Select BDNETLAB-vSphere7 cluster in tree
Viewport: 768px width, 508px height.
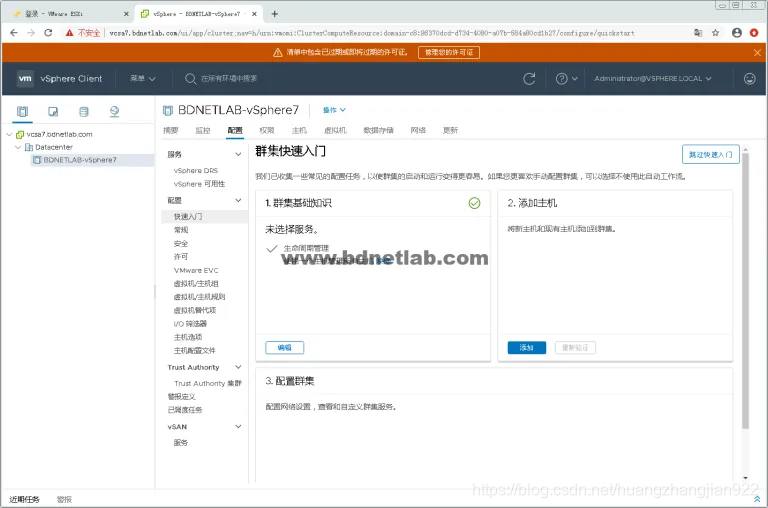(80, 160)
